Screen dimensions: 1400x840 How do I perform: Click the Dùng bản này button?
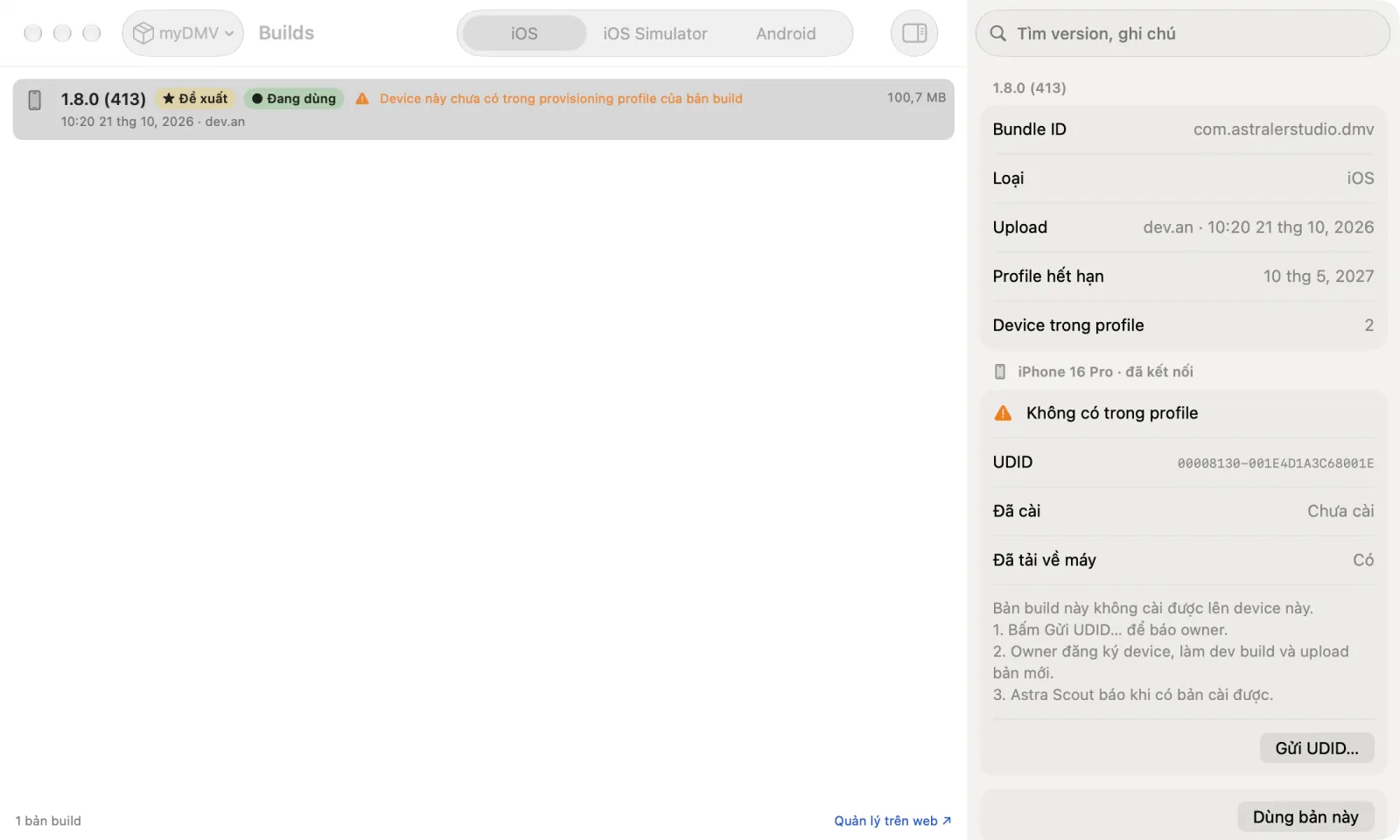(1305, 816)
